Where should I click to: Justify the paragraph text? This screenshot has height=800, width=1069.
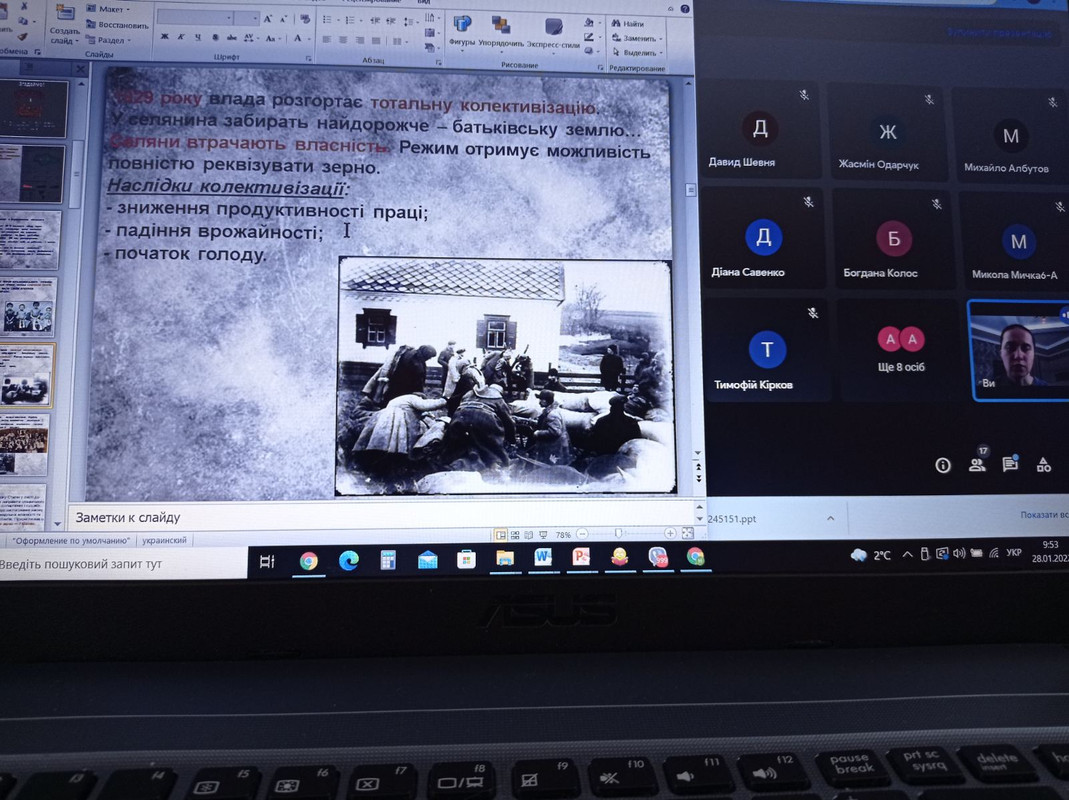click(x=376, y=41)
